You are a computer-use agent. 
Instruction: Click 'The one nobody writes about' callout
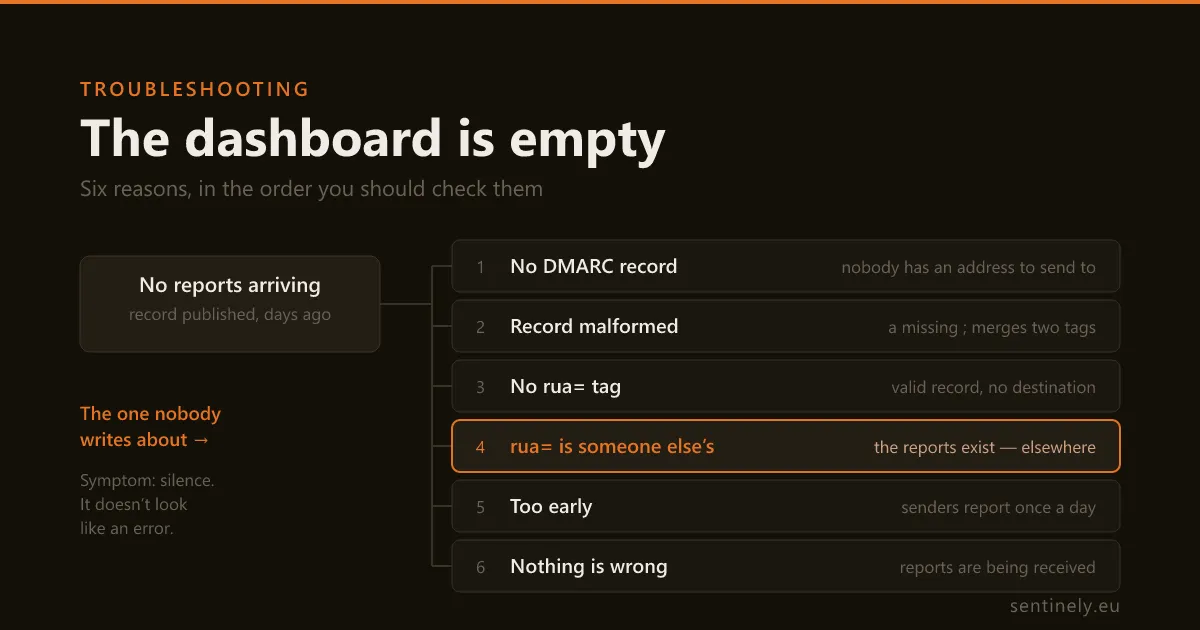click(x=150, y=427)
